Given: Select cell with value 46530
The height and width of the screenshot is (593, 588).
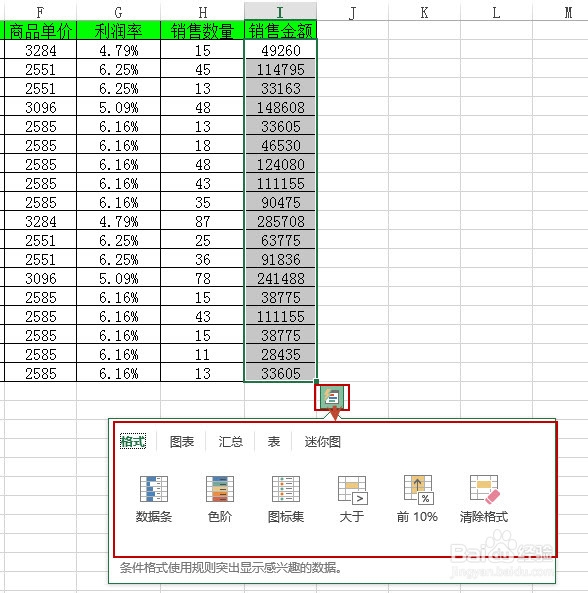Looking at the screenshot, I should [x=280, y=144].
